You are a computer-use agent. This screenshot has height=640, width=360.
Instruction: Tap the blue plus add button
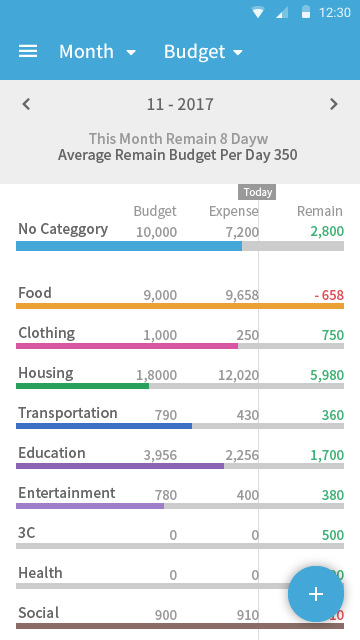316,594
